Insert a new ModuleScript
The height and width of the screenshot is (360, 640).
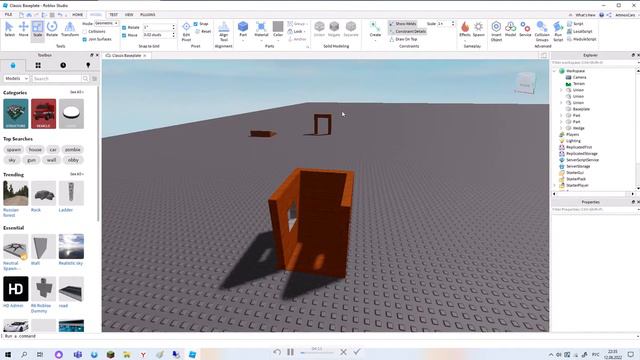(x=582, y=39)
